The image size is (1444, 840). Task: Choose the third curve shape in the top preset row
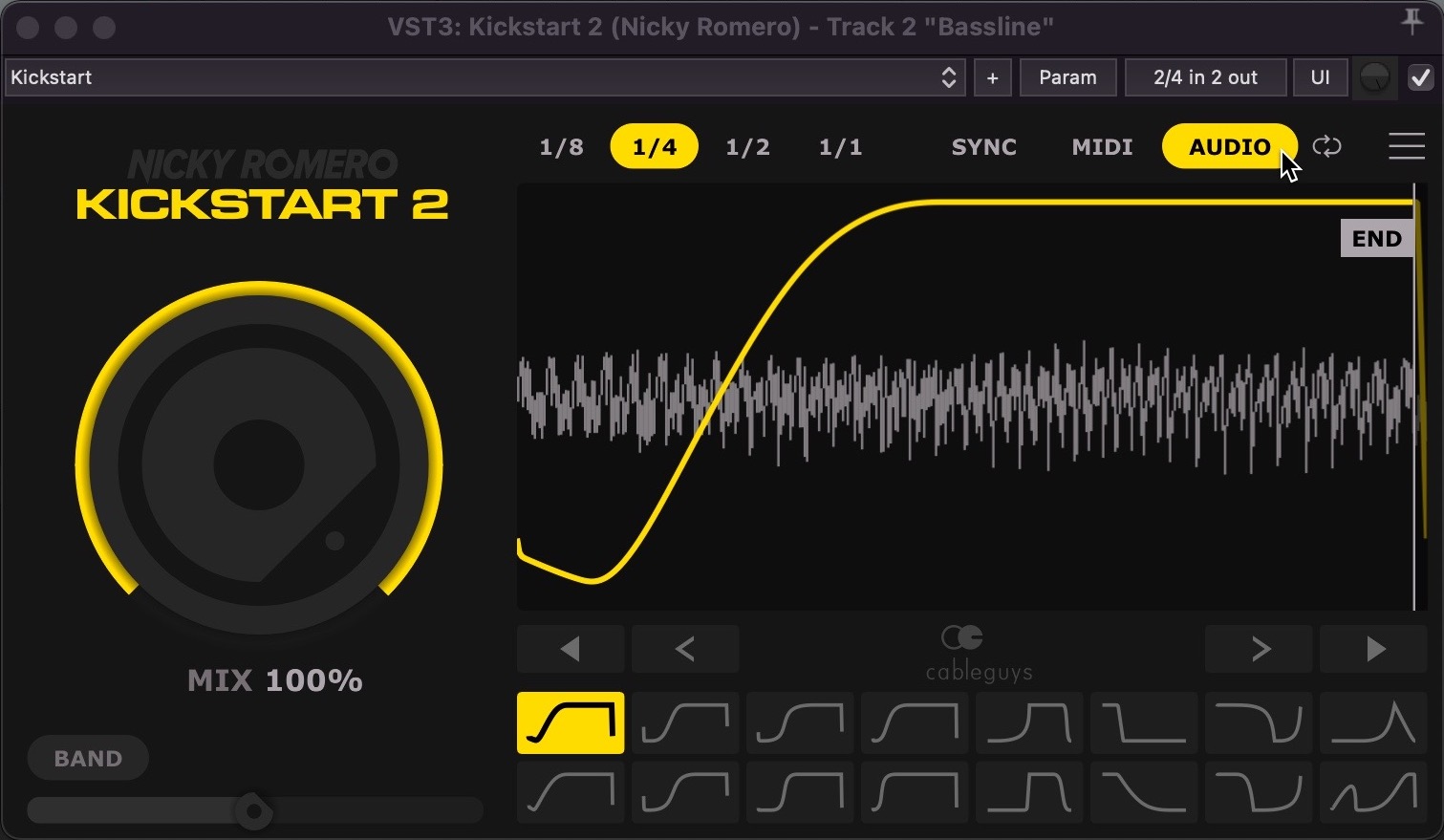[800, 722]
